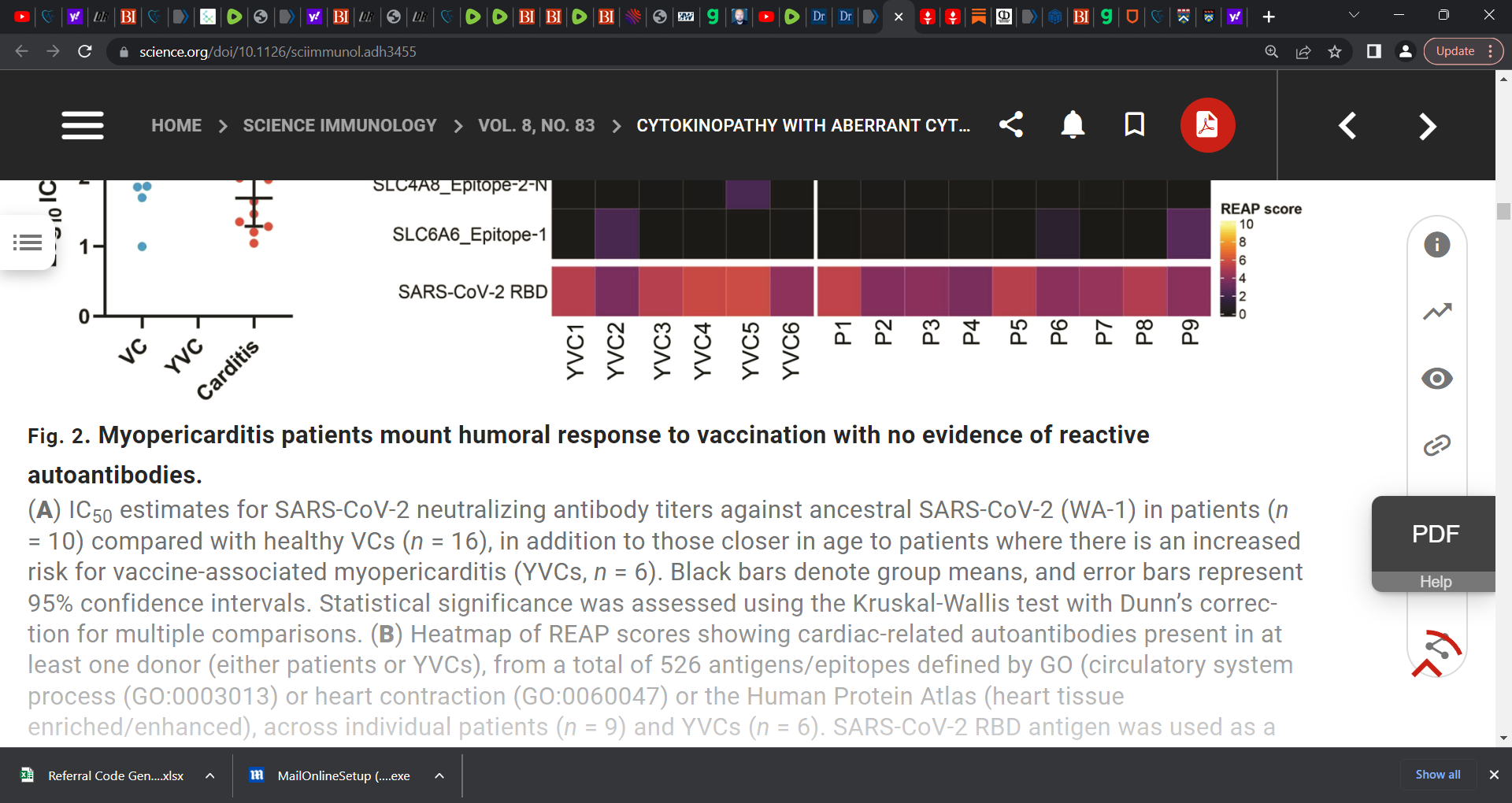Screen dimensions: 1512x803
Task: Toggle the bookmark star in the address bar
Action: [1336, 51]
